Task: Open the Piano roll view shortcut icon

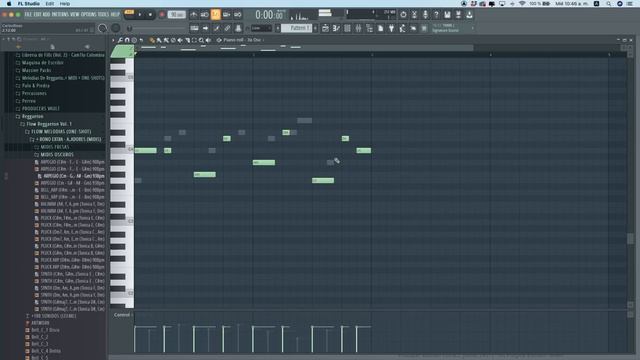Action: coord(336,28)
